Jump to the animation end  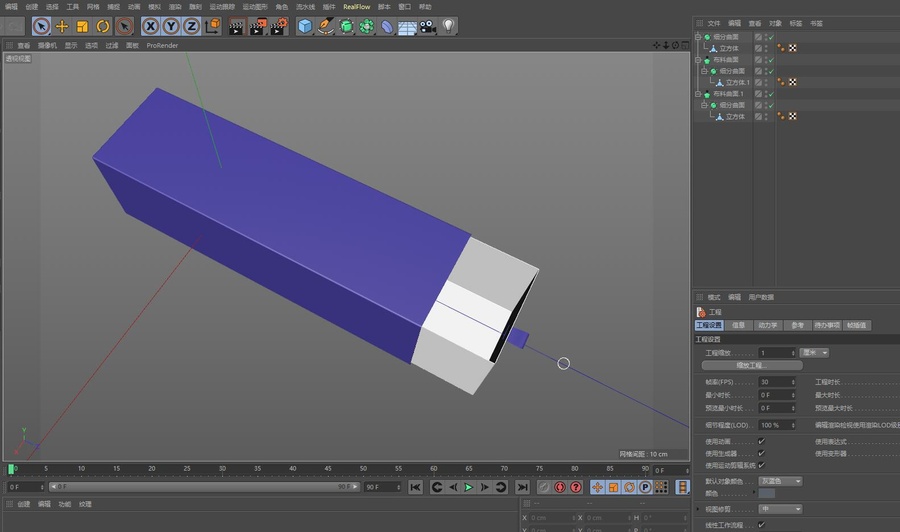[x=522, y=487]
